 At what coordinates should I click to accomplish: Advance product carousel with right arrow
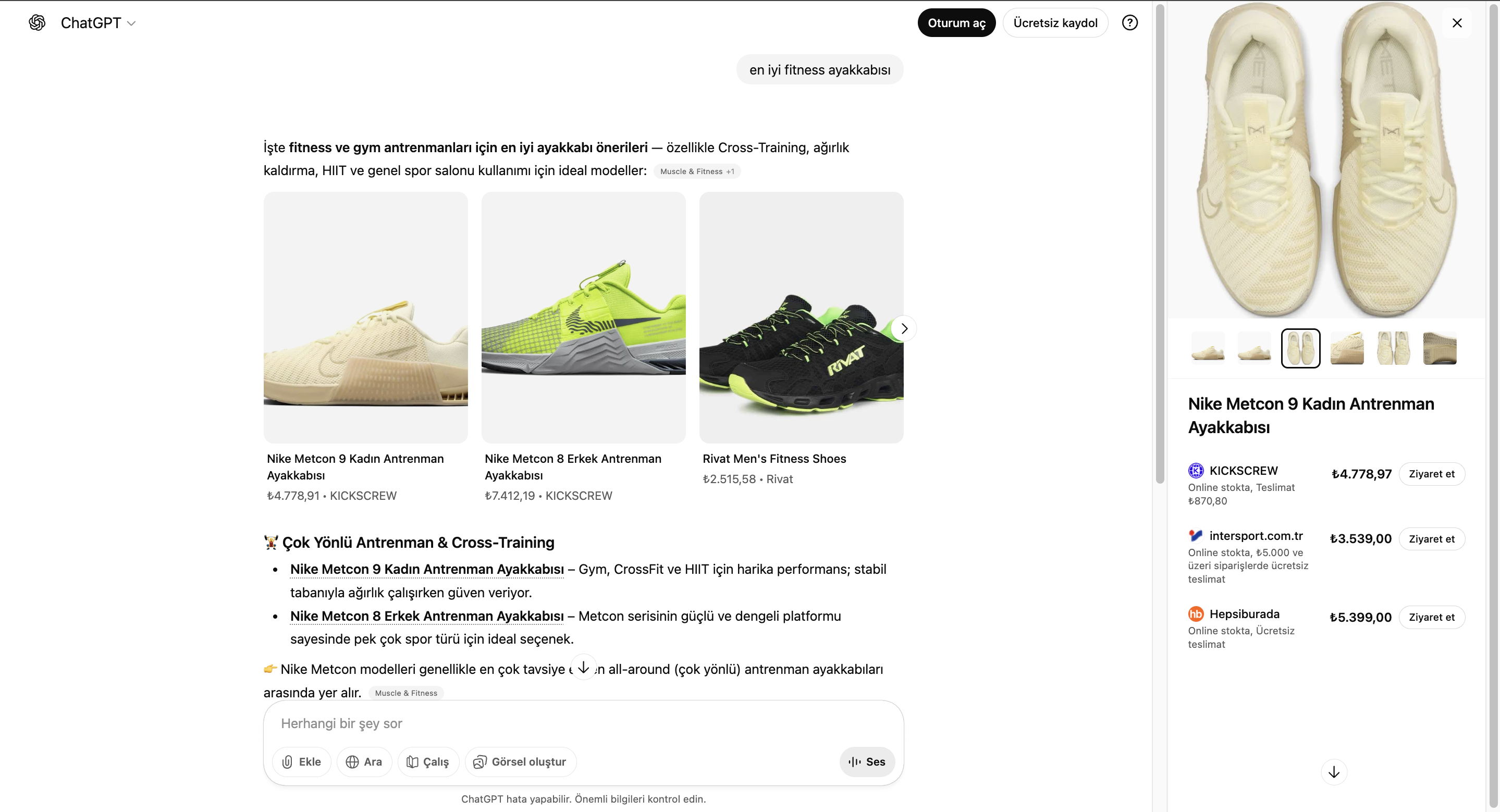click(904, 328)
